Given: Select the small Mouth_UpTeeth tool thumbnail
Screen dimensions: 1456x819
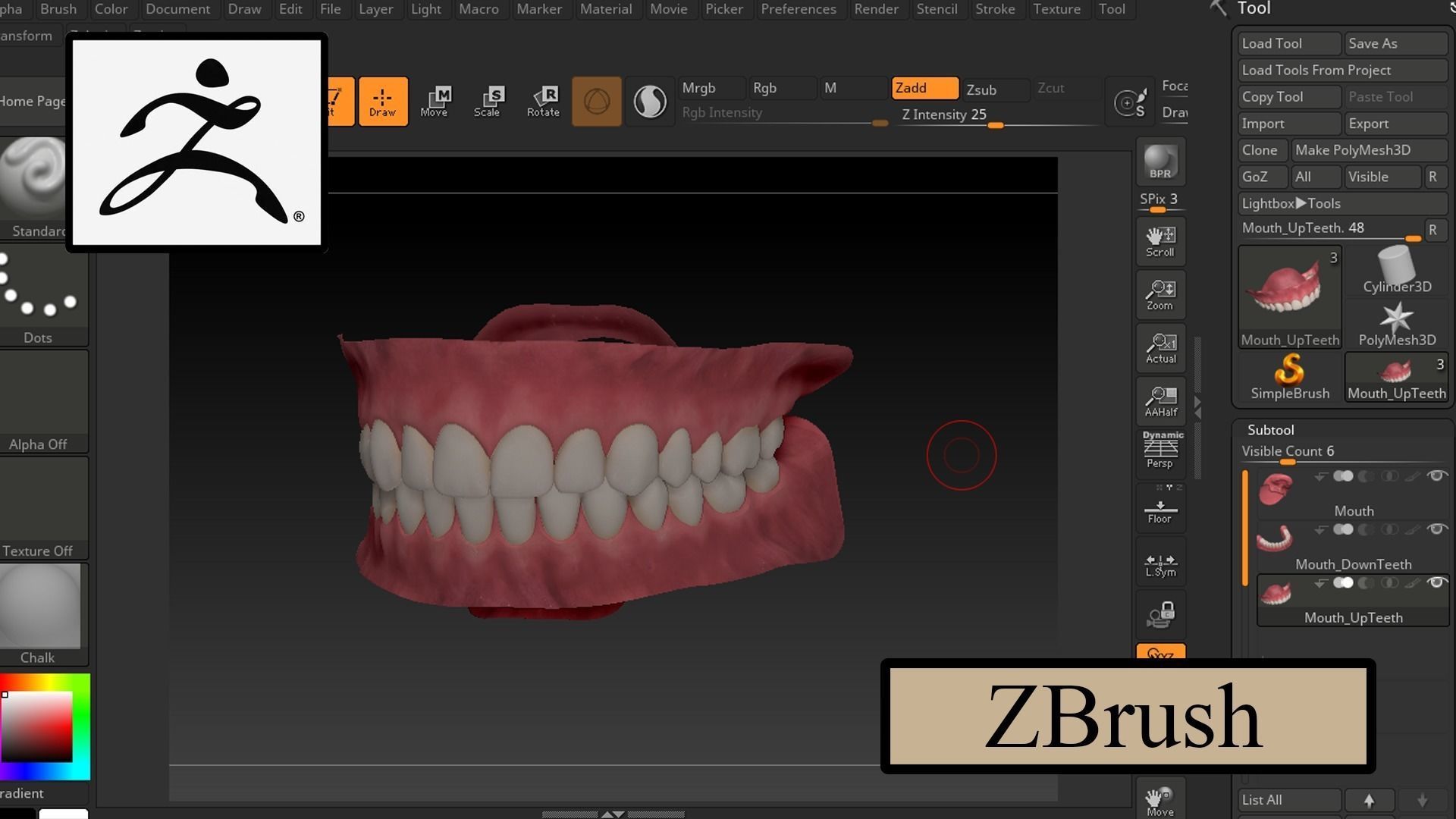Looking at the screenshot, I should pos(1397,378).
